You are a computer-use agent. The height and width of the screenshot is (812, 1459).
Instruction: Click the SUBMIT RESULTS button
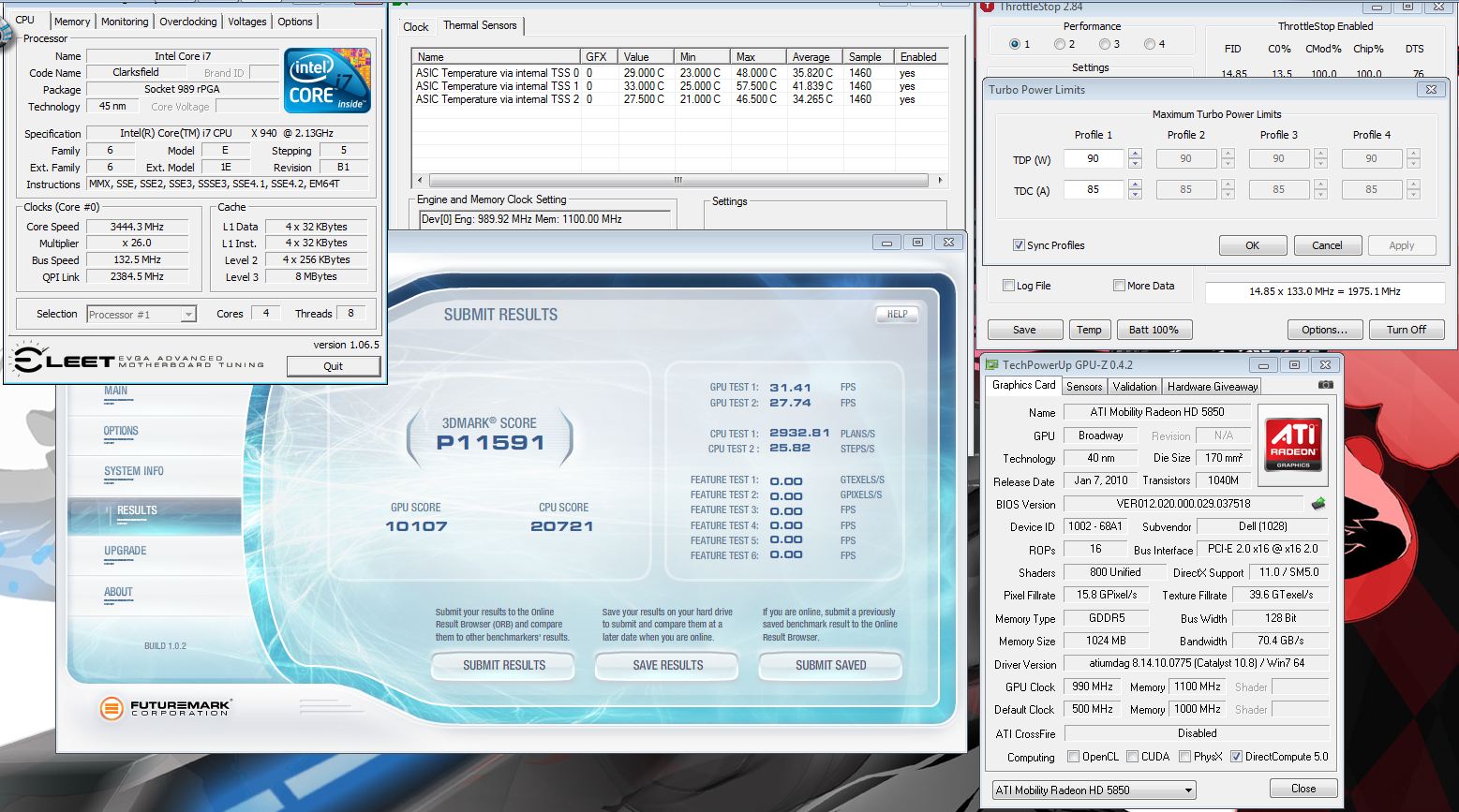pyautogui.click(x=503, y=665)
